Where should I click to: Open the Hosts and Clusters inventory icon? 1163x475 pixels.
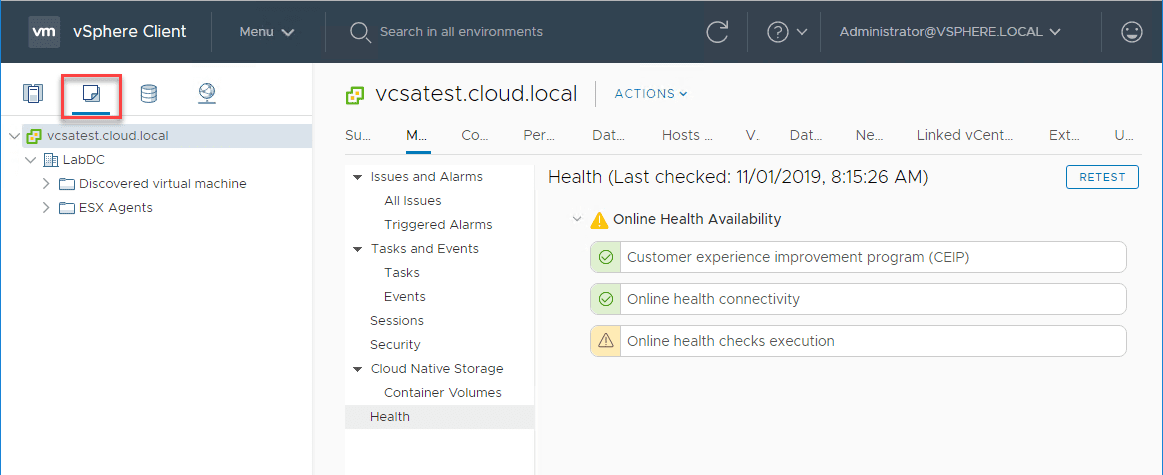[34, 94]
